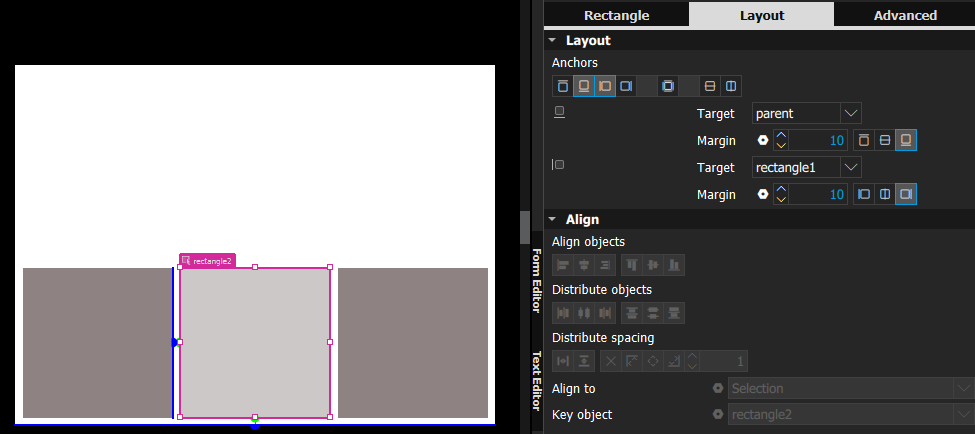Align objects to left edges
975x434 pixels.
[x=563, y=265]
